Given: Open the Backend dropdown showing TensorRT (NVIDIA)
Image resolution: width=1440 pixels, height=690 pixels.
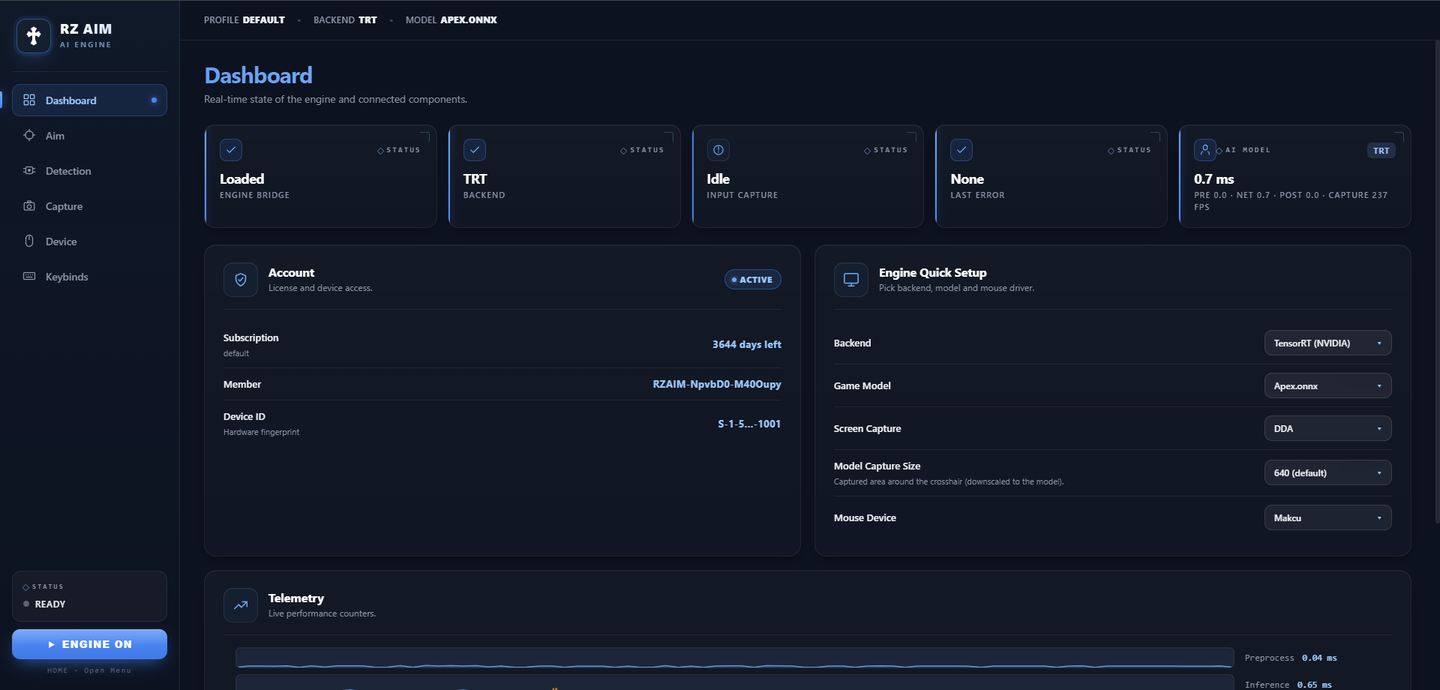Looking at the screenshot, I should [x=1328, y=343].
